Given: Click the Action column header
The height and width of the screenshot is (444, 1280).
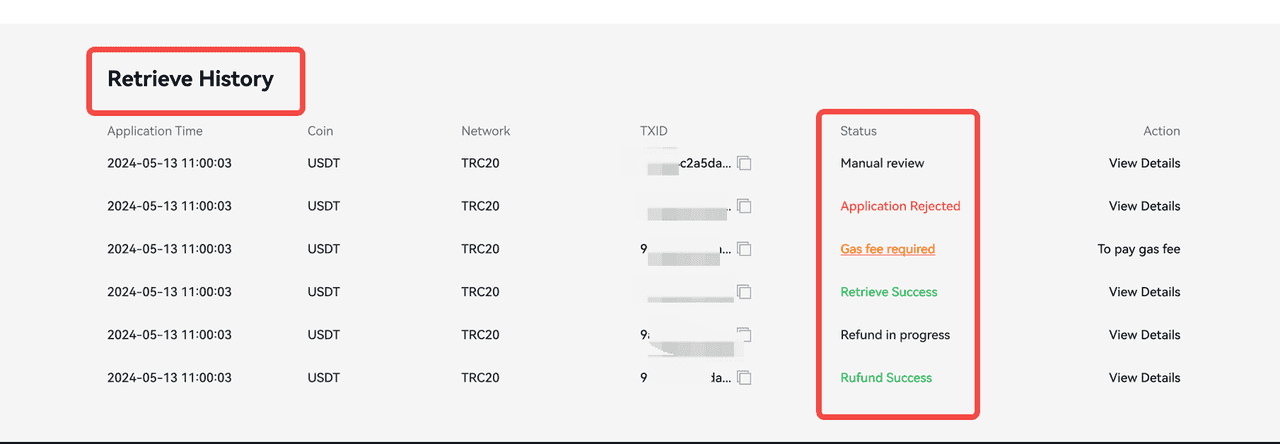Looking at the screenshot, I should [x=1161, y=131].
